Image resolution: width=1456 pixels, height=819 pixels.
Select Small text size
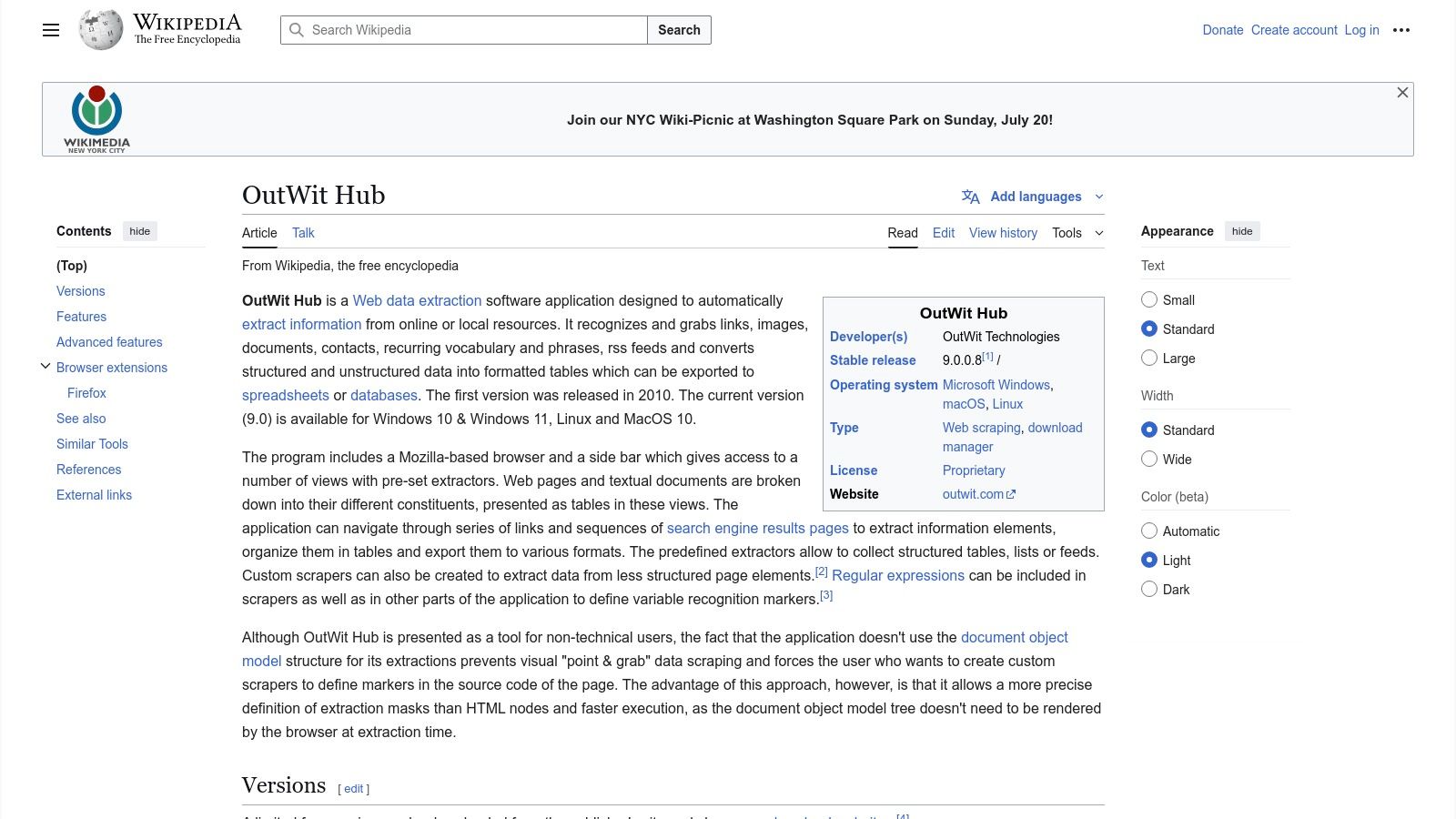point(1149,299)
